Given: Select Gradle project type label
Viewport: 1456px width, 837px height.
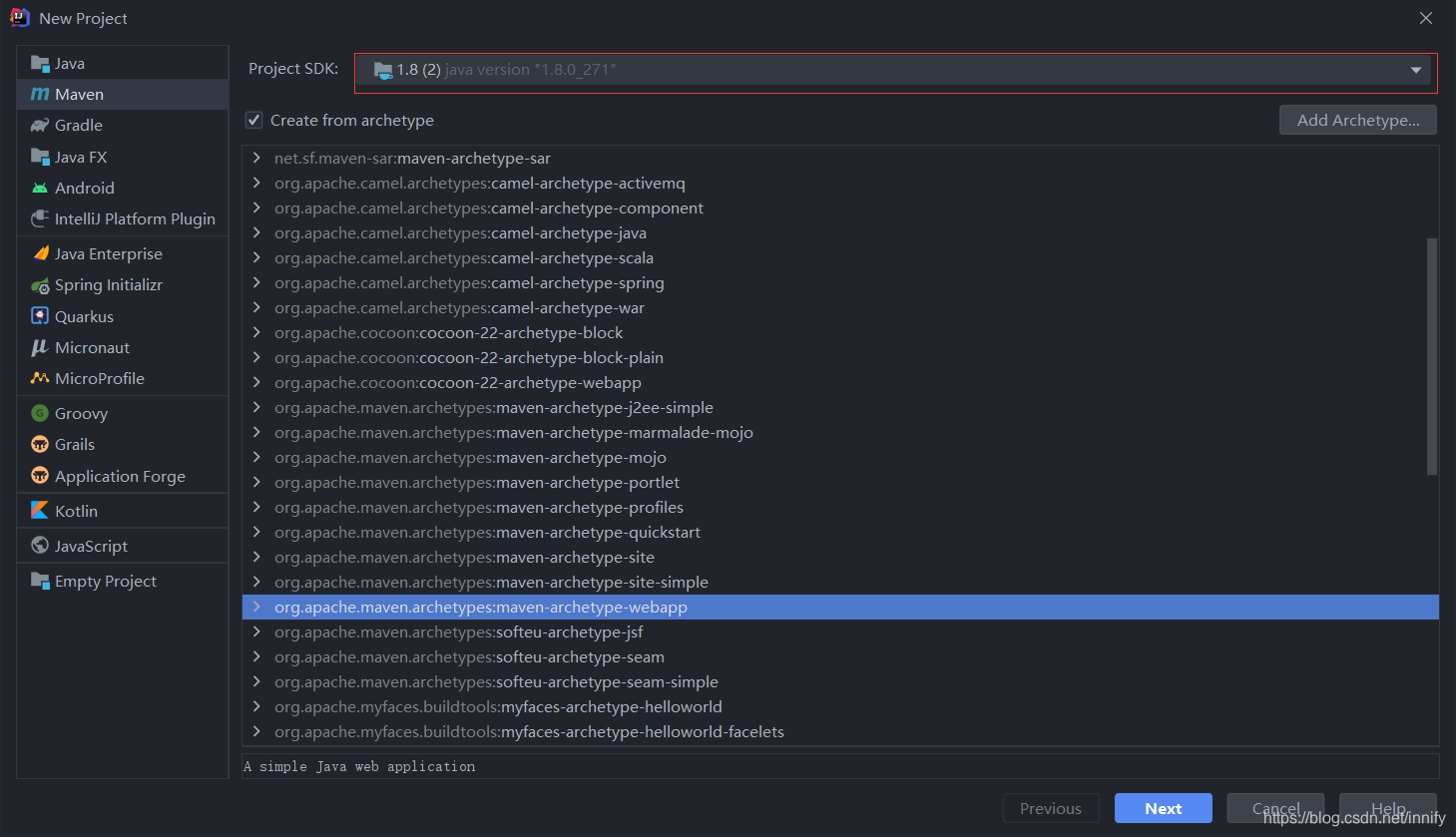Looking at the screenshot, I should (79, 126).
